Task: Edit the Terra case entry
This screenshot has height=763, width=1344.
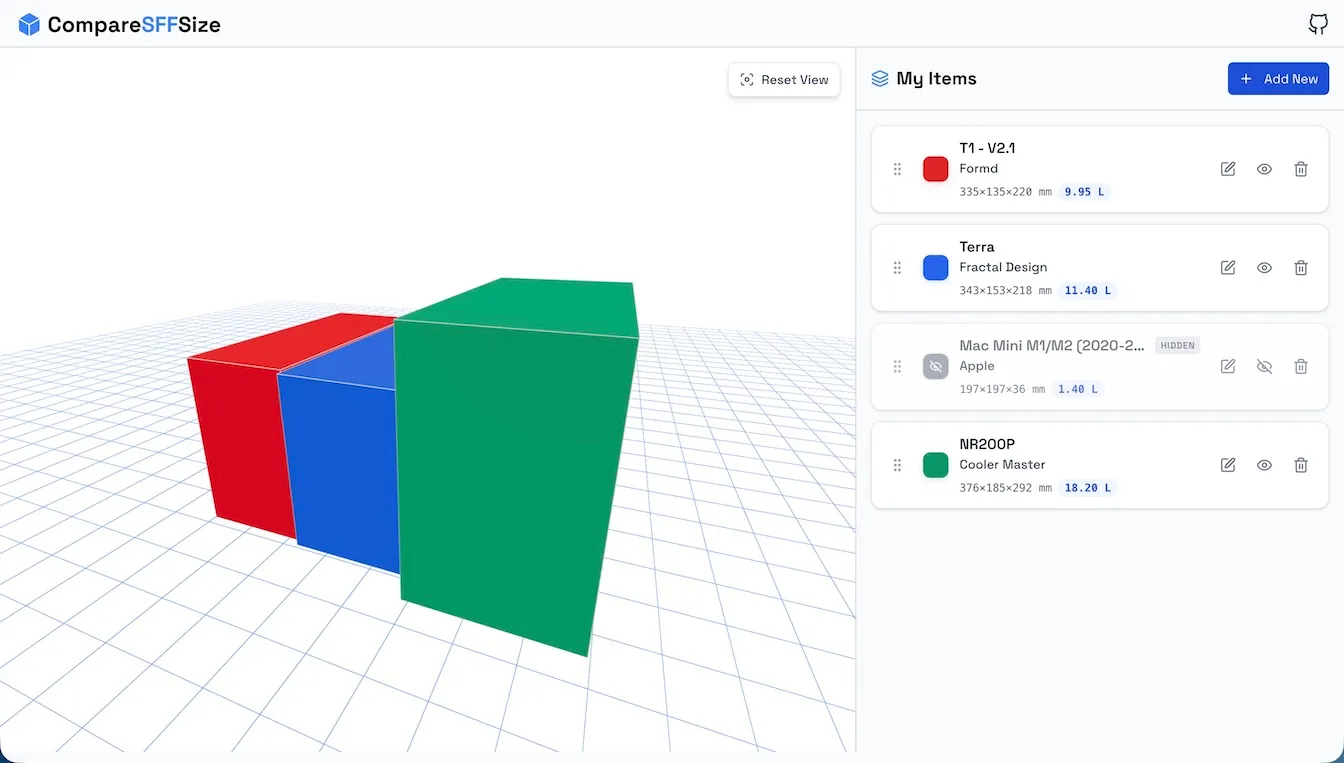Action: pos(1228,268)
